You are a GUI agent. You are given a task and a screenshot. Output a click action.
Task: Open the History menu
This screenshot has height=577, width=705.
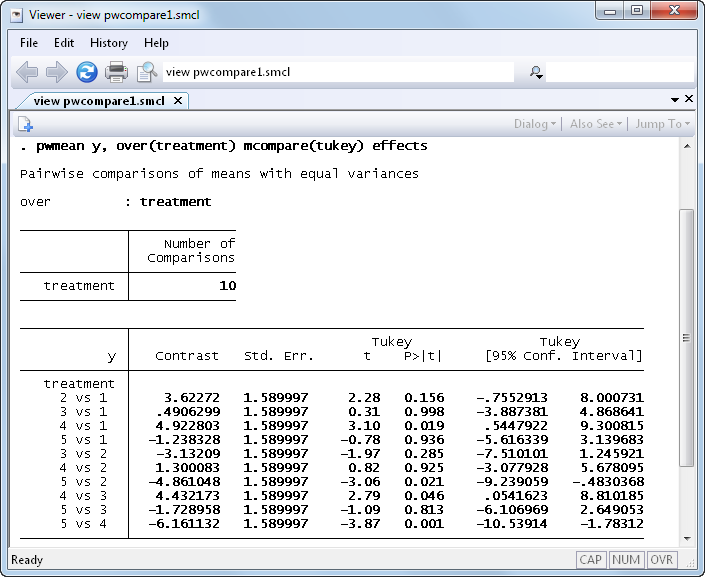click(x=109, y=43)
